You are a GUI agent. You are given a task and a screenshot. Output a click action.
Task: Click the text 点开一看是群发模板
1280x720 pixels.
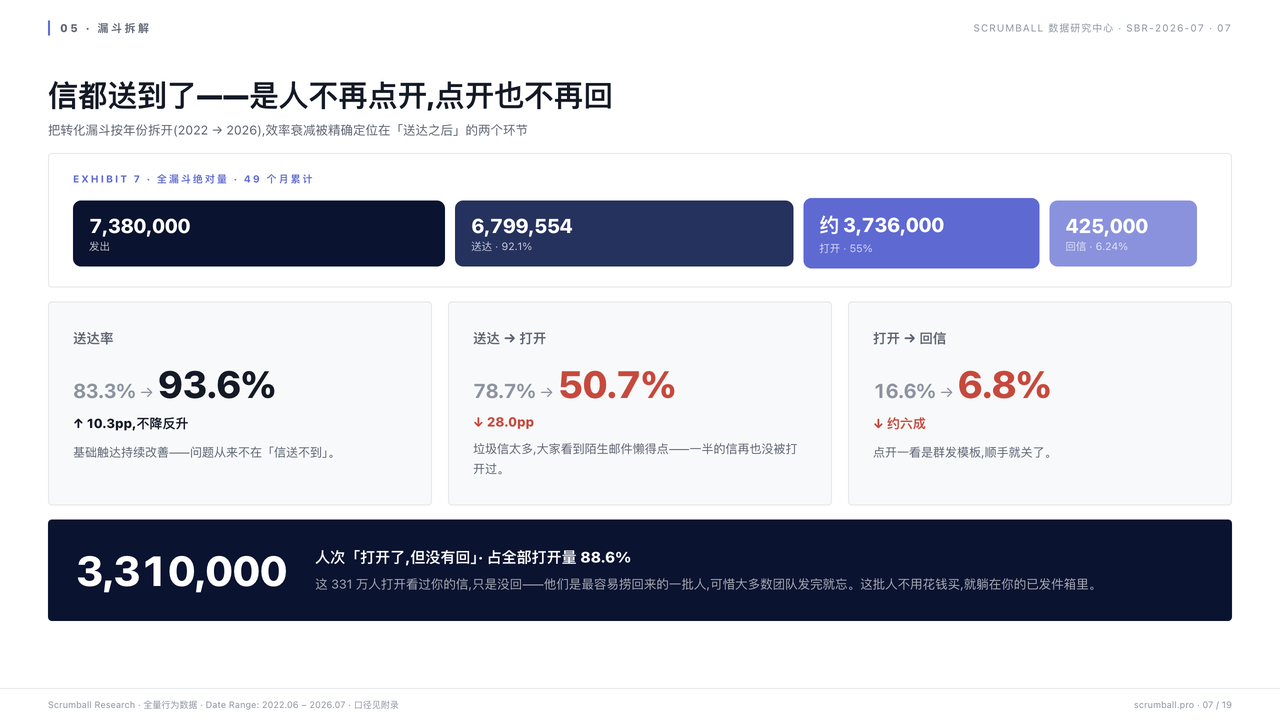click(962, 452)
